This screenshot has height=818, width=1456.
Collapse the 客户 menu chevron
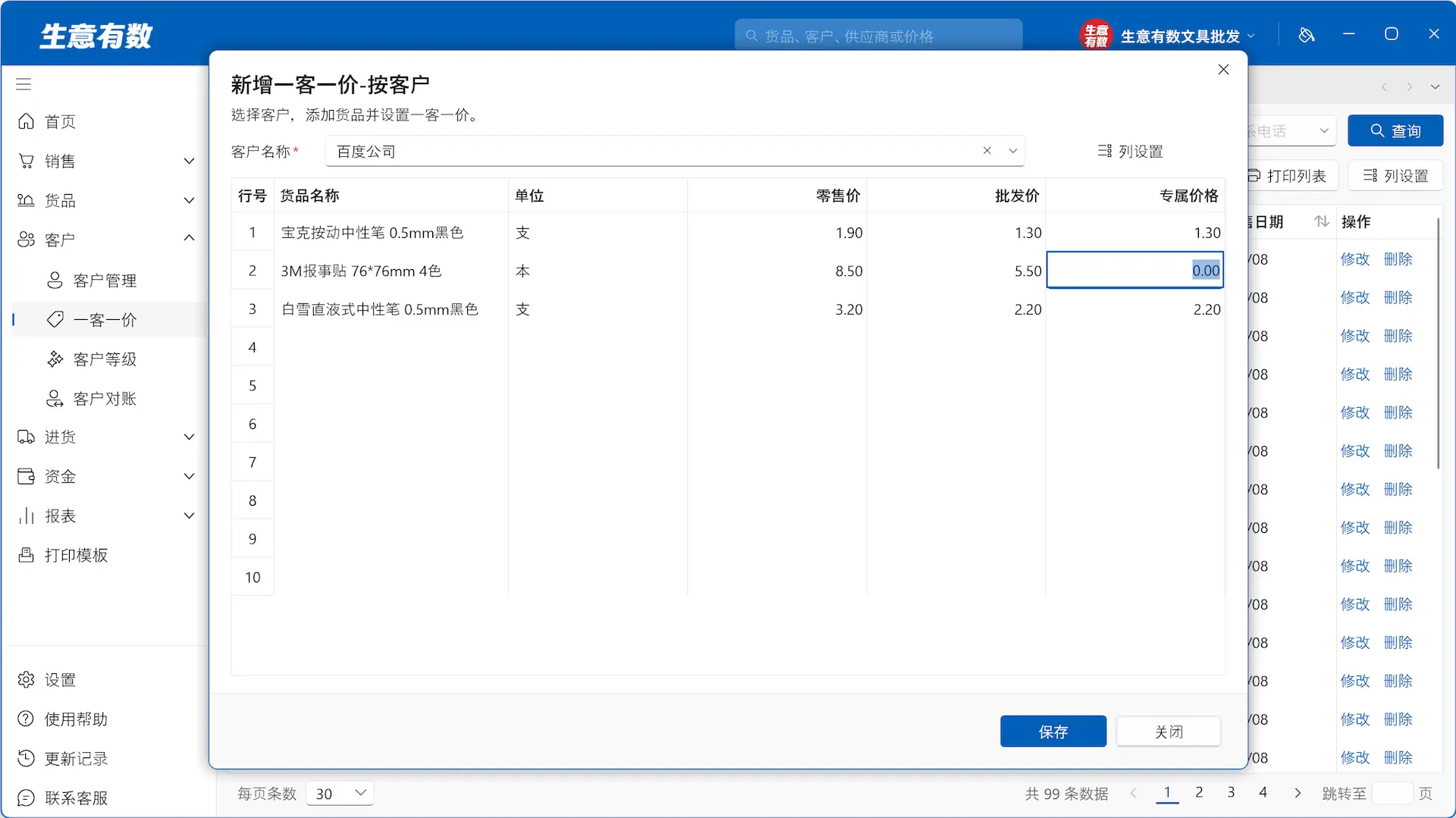189,238
